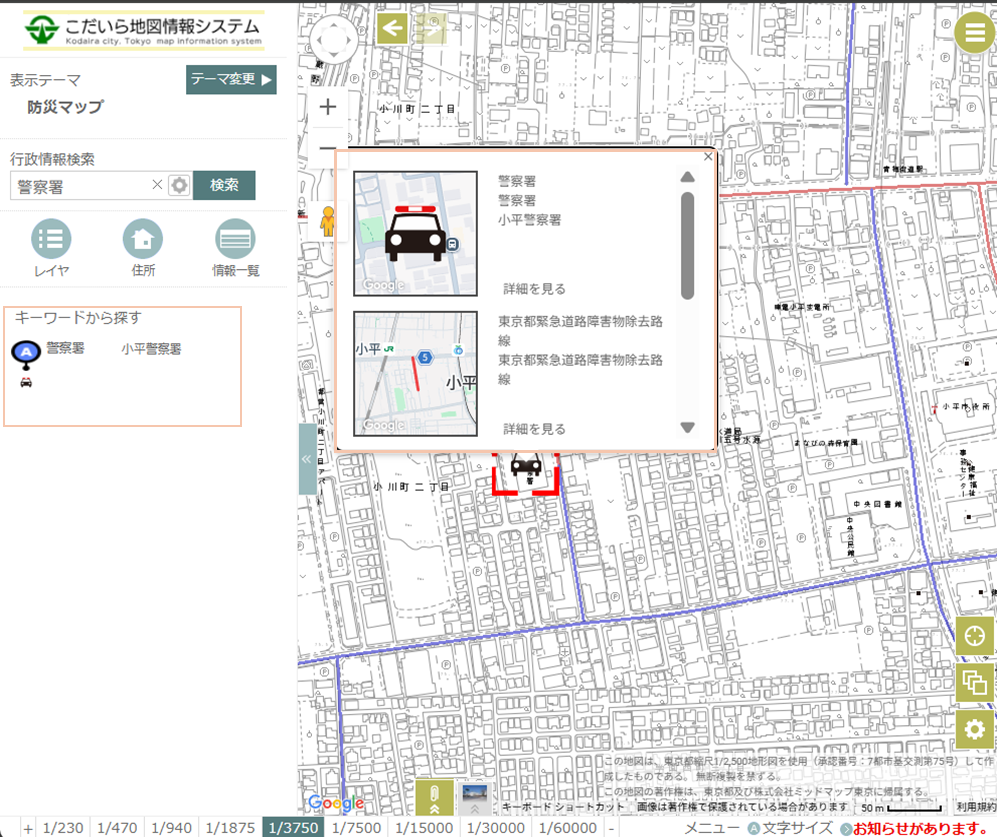Go back with the left arrow button
Image resolution: width=997 pixels, height=837 pixels.
point(392,28)
